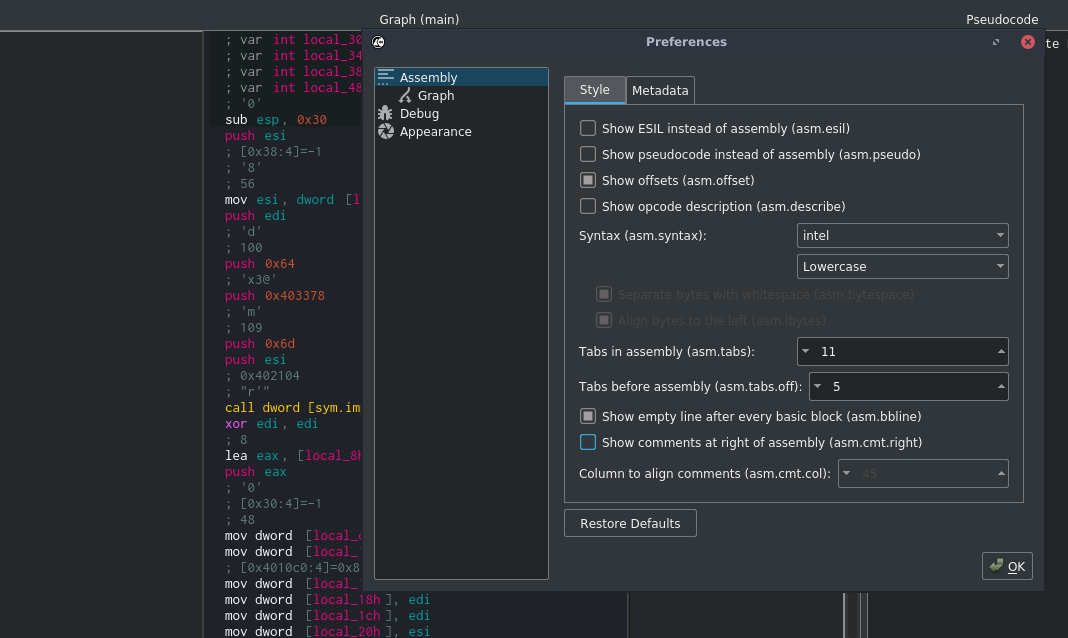The height and width of the screenshot is (638, 1068).
Task: Select the Pseudocode panel tab
Action: pyautogui.click(x=1003, y=18)
